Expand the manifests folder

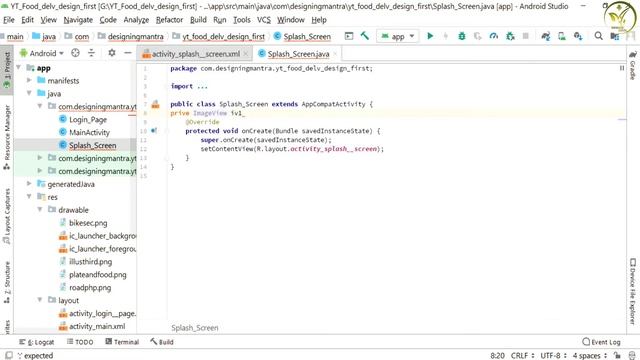29,80
